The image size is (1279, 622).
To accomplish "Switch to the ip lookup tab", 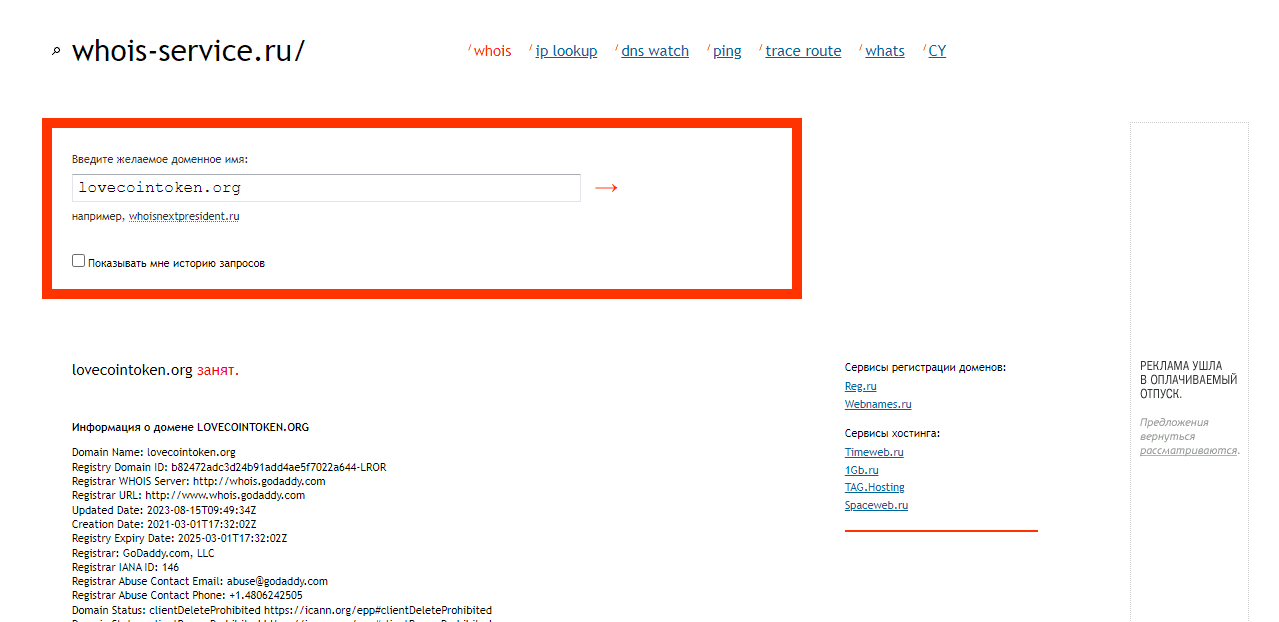I will click(566, 51).
